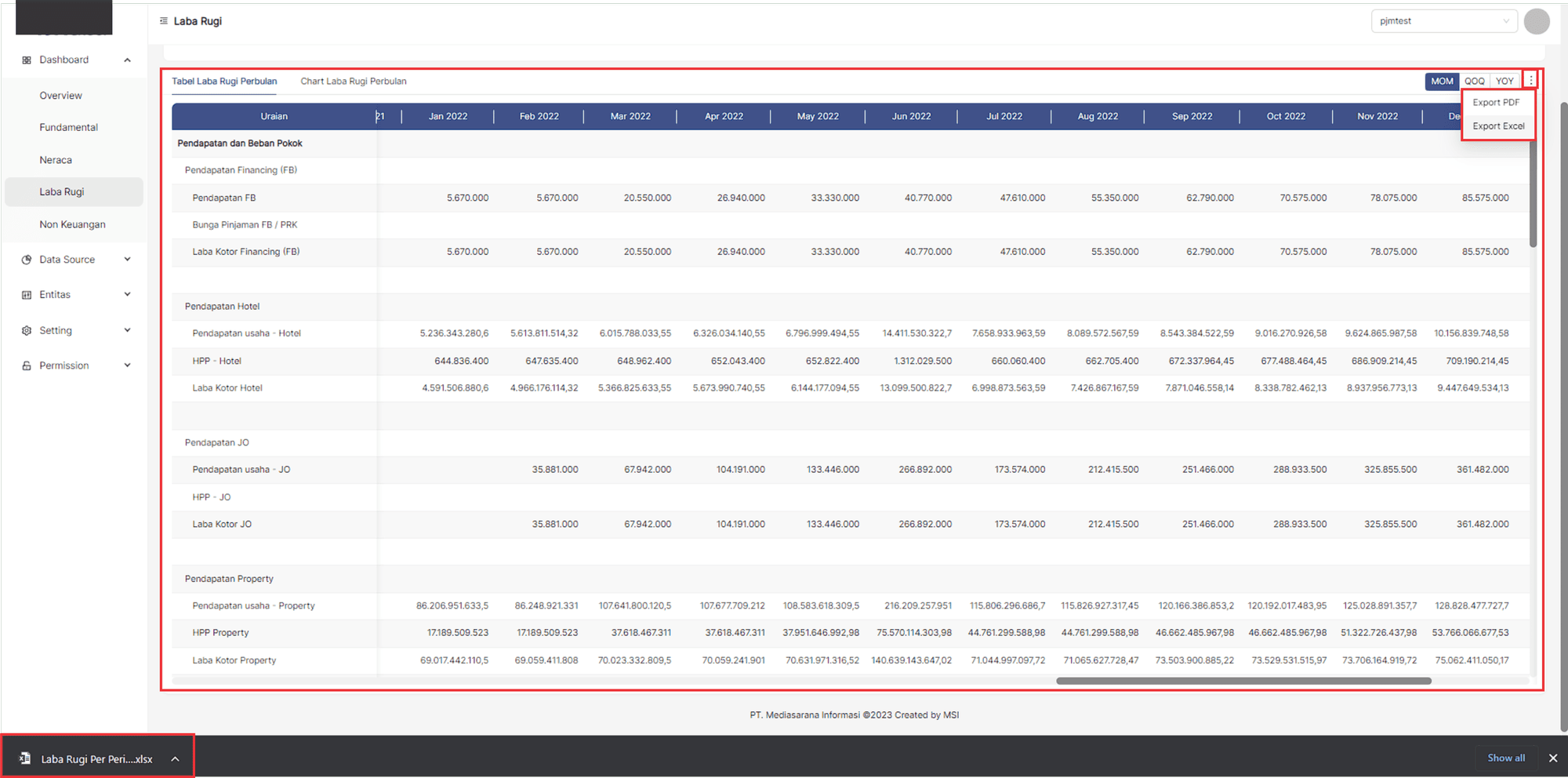Click the horizontal table scrollbar
The height and width of the screenshot is (778, 1568).
click(1243, 681)
